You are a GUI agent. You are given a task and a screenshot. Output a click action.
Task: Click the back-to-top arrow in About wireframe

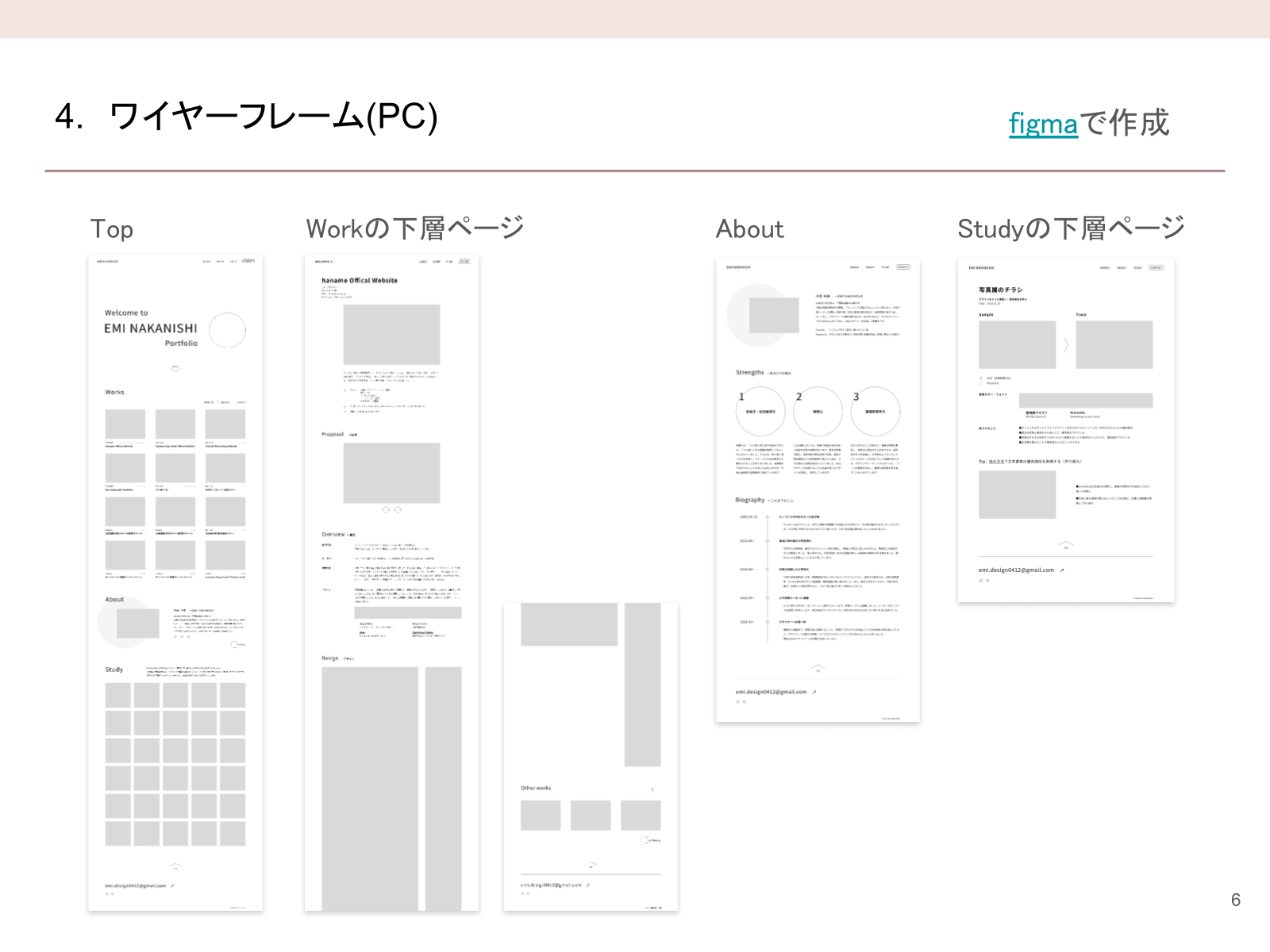(x=818, y=667)
